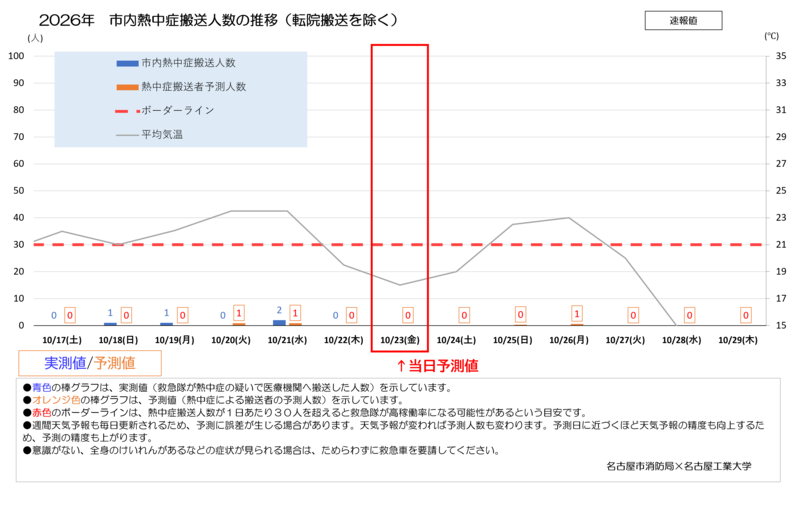This screenshot has width=800, height=524.
Task: Click the 10/20(火) date label
Action: tap(231, 340)
